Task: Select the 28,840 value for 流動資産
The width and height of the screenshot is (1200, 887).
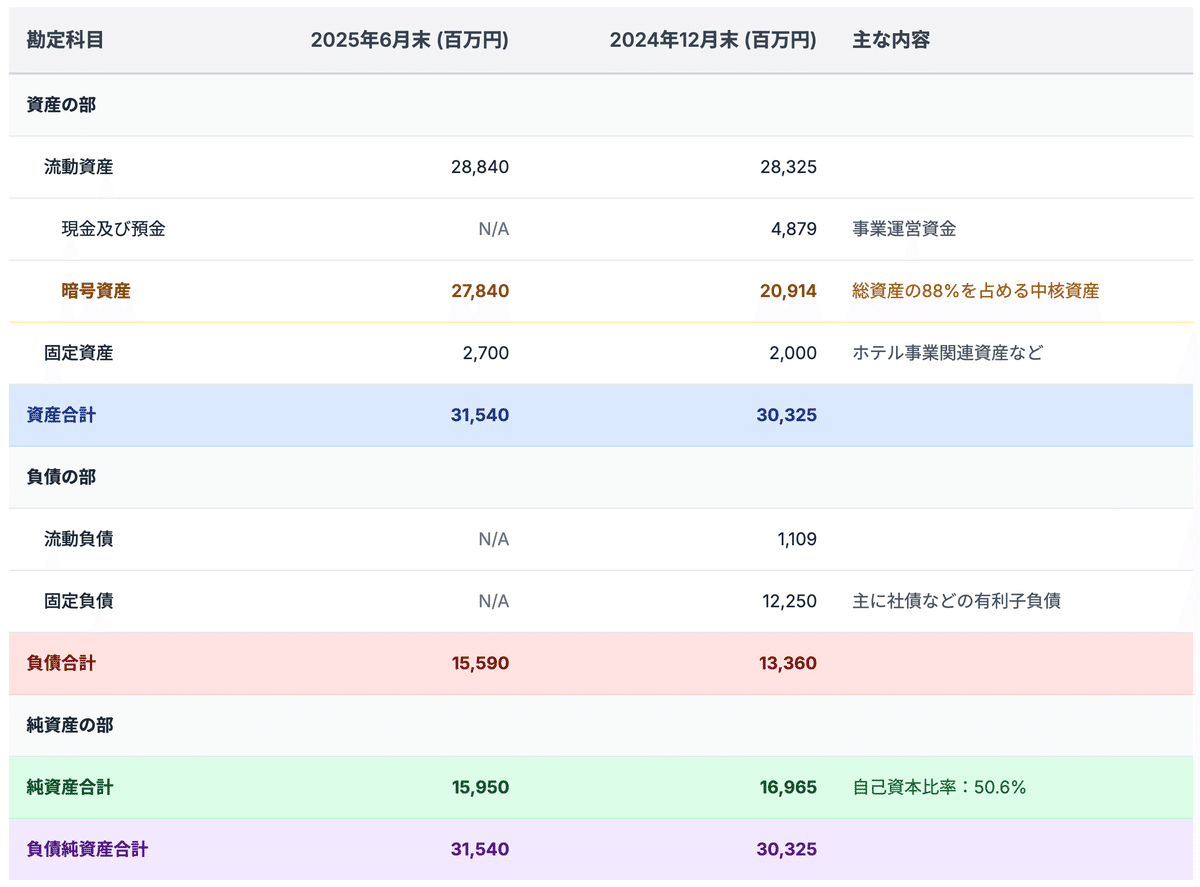Action: [x=480, y=167]
